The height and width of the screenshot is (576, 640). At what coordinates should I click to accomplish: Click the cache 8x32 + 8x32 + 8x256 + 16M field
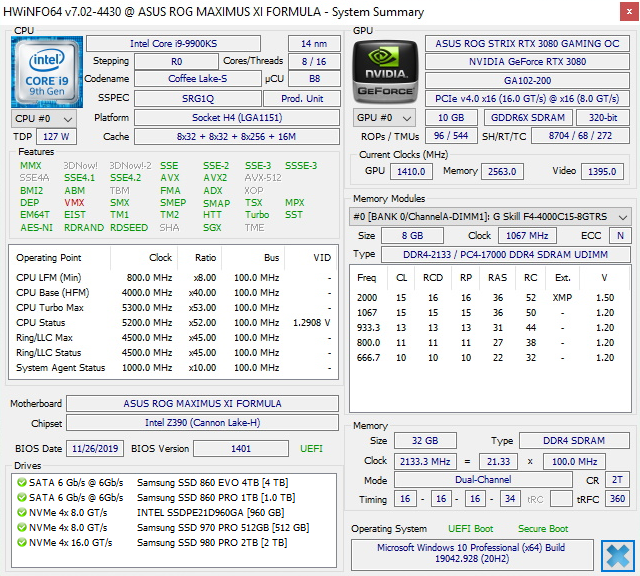pos(237,137)
